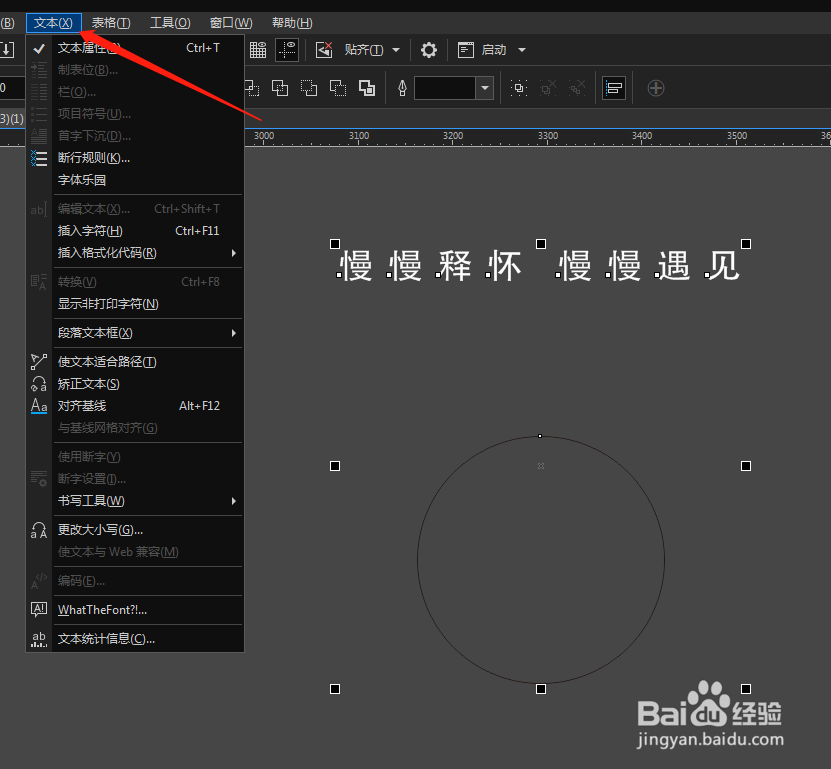831x769 pixels.
Task: Select the outline pen icon on the property bar
Action: 400,88
